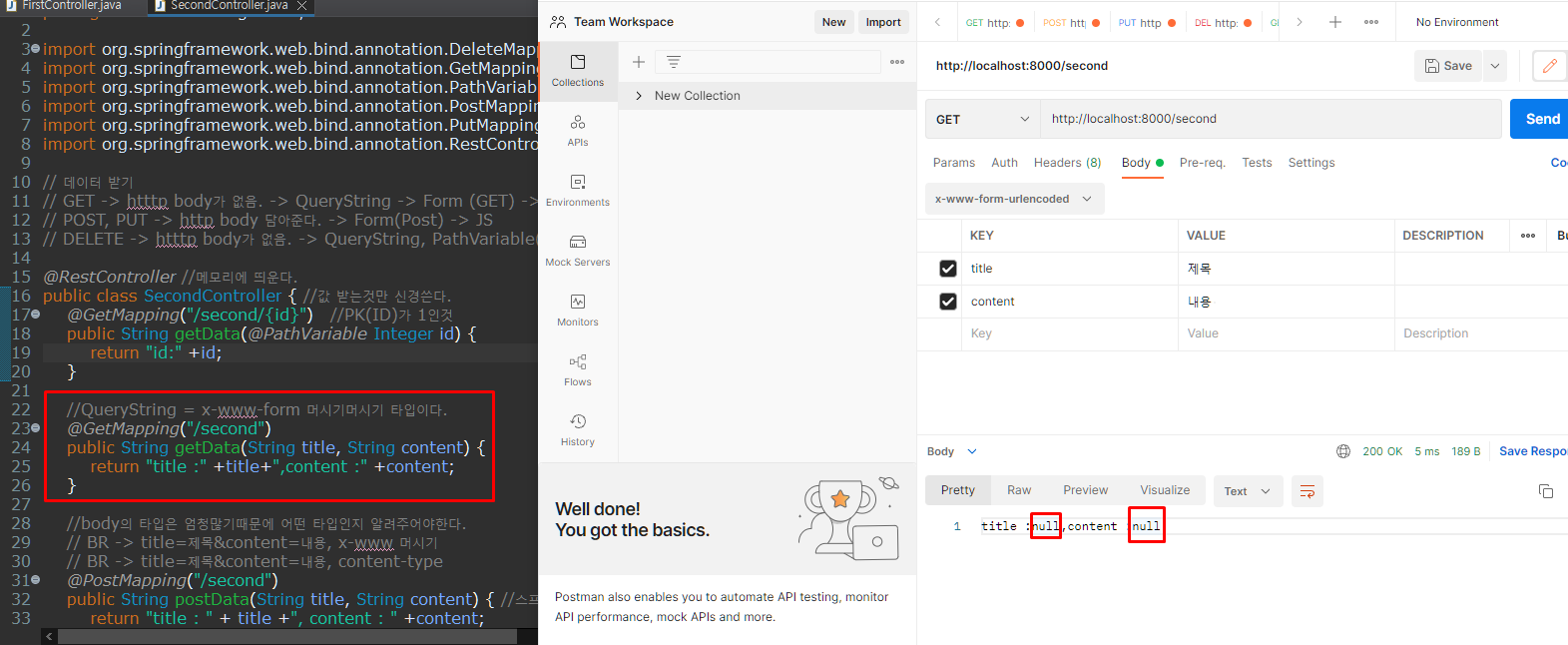Select the Body request tab
This screenshot has height=645, width=1568.
1143,163
